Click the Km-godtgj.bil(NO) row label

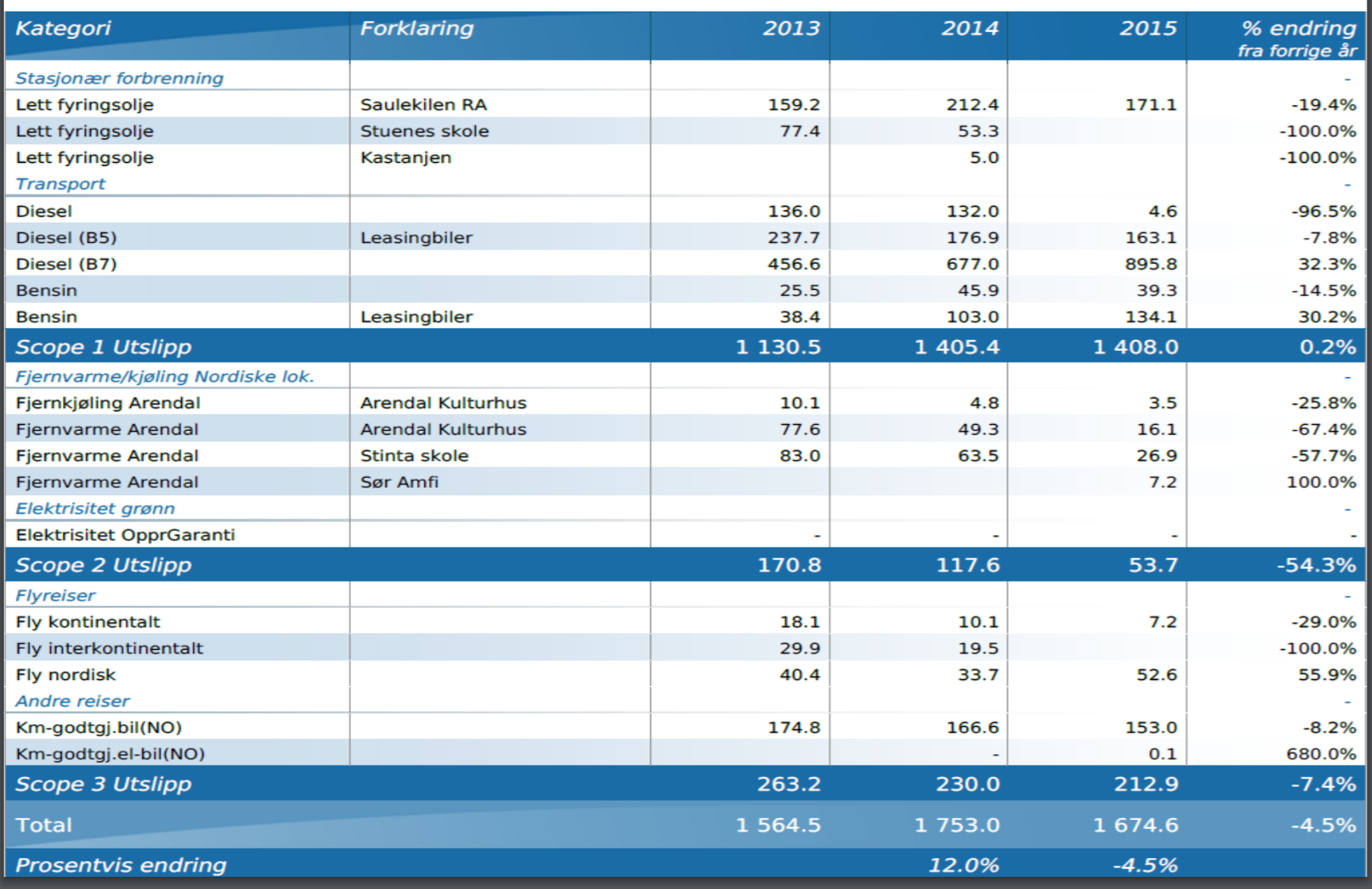98,728
